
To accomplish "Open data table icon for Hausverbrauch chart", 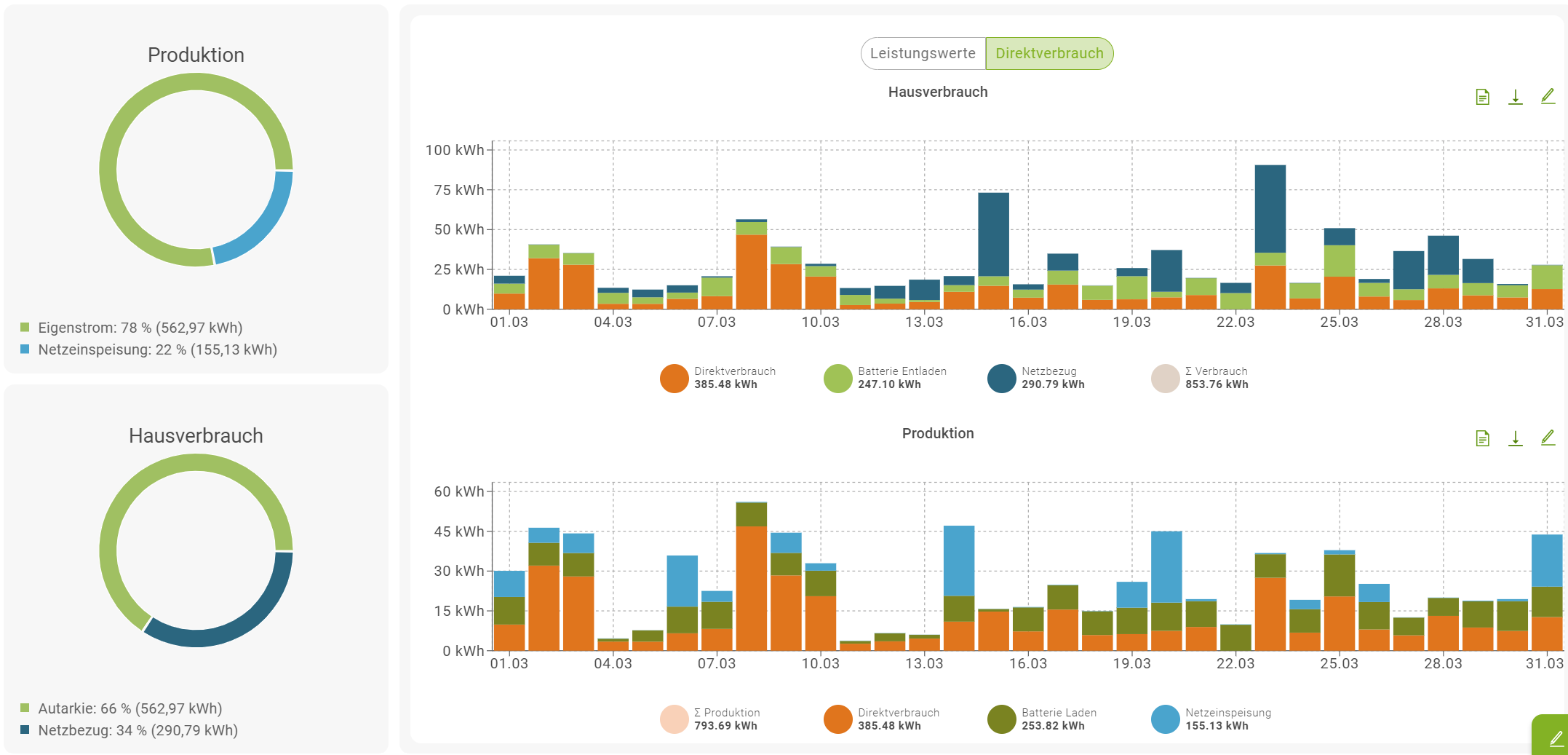I will (1482, 97).
